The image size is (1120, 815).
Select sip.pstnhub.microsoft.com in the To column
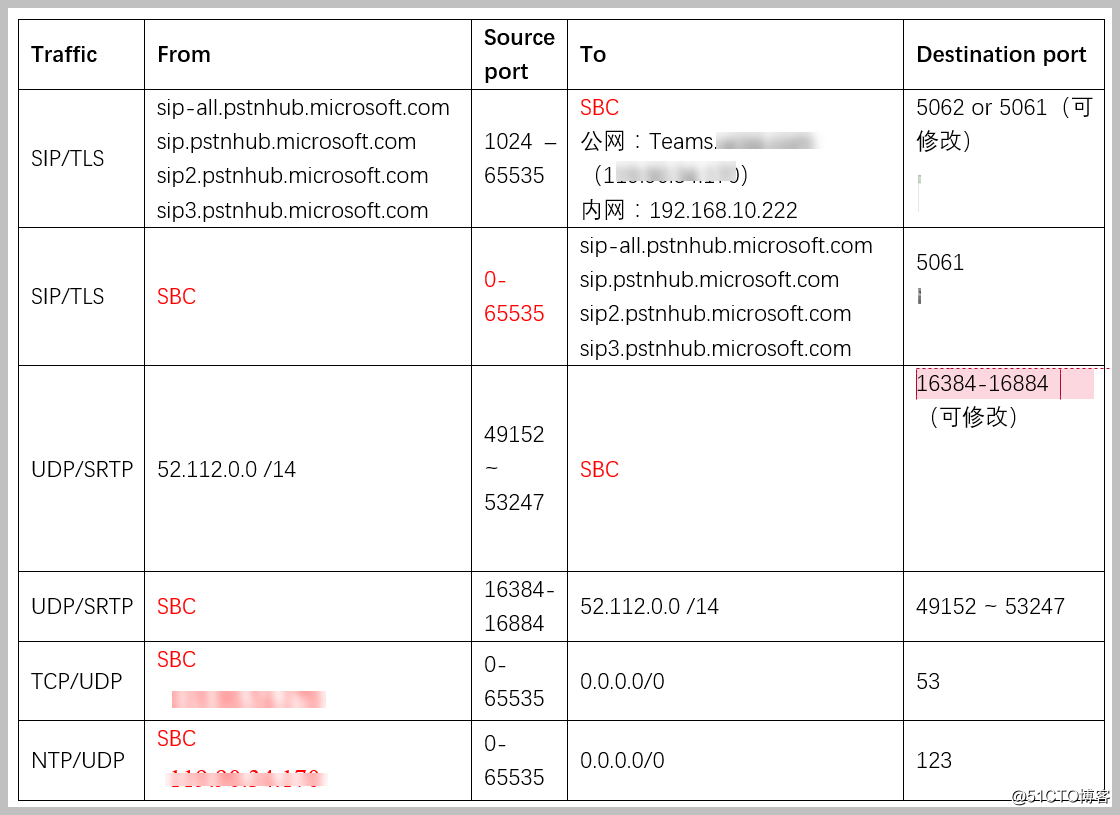(709, 279)
